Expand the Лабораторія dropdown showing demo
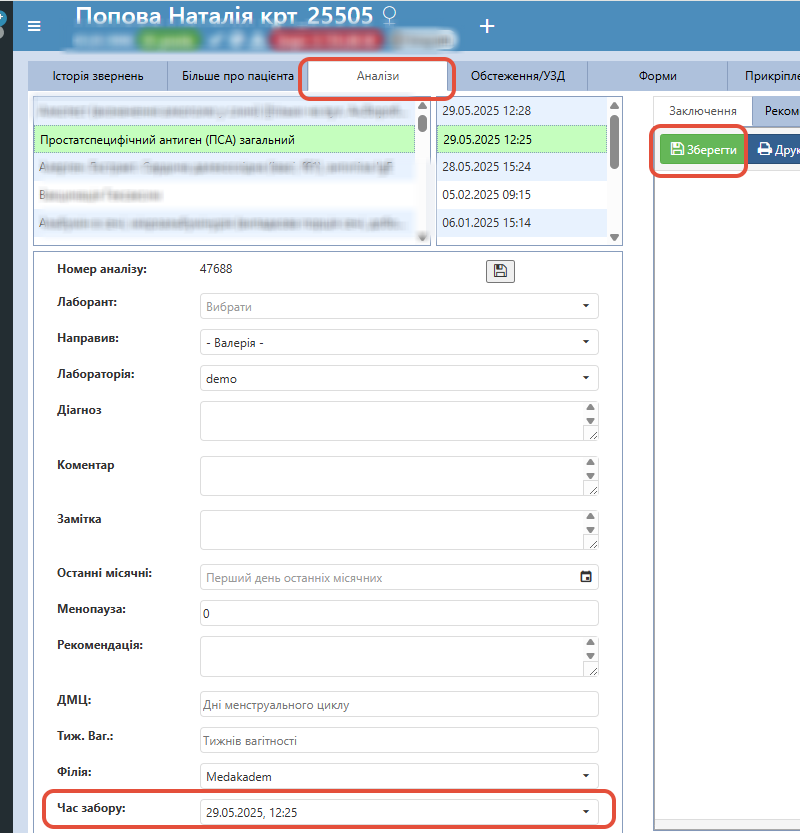 pos(399,378)
